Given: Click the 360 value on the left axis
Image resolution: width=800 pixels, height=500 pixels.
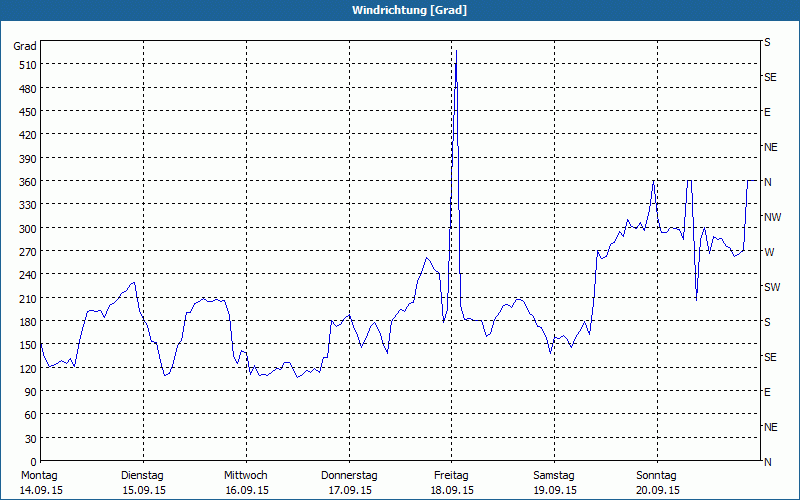Looking at the screenshot, I should pyautogui.click(x=25, y=182).
